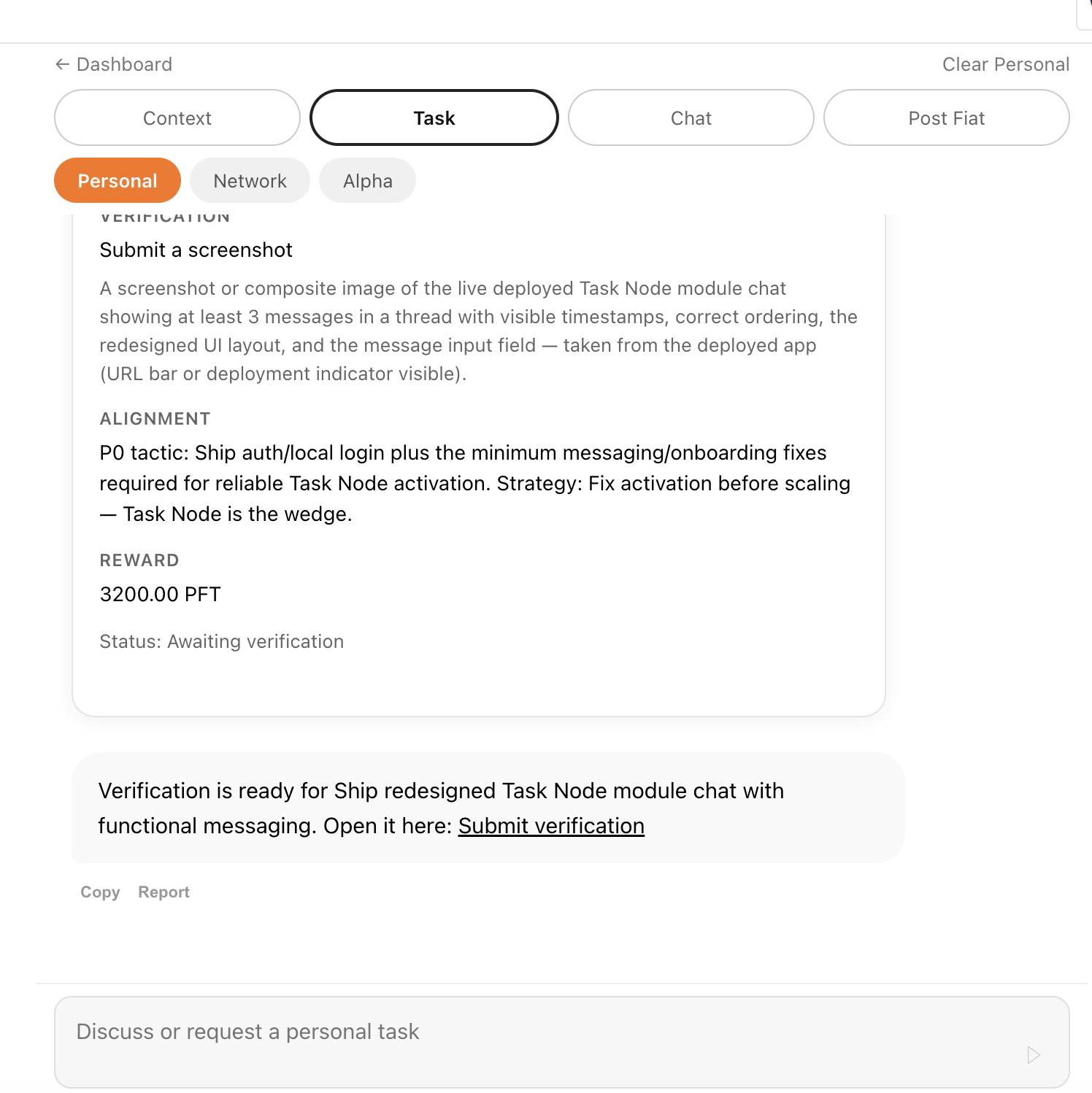The height and width of the screenshot is (1093, 1092).
Task: Switch to the Post Fiat tab
Action: [x=946, y=117]
